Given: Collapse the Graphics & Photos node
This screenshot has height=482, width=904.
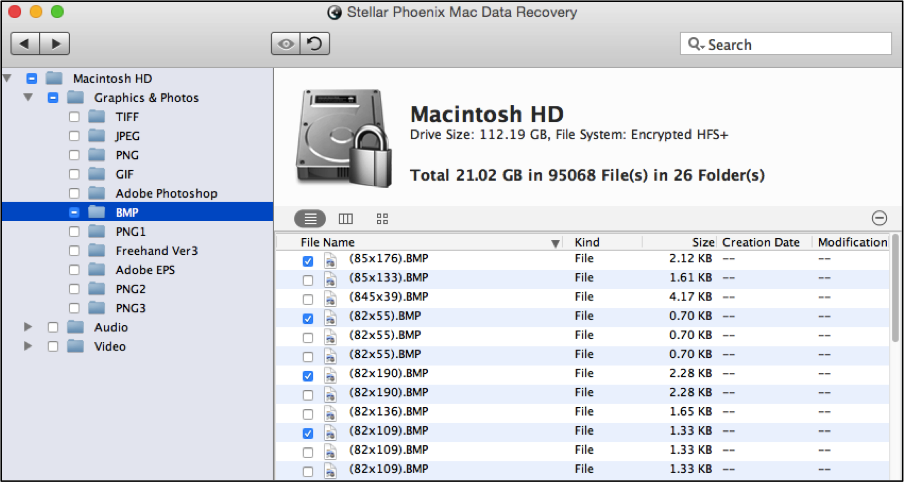Looking at the screenshot, I should [28, 98].
